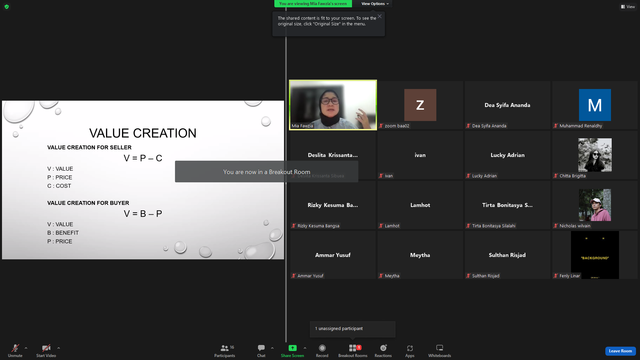Select Lamhot's participant tile
640x360 pixels.
coord(420,205)
